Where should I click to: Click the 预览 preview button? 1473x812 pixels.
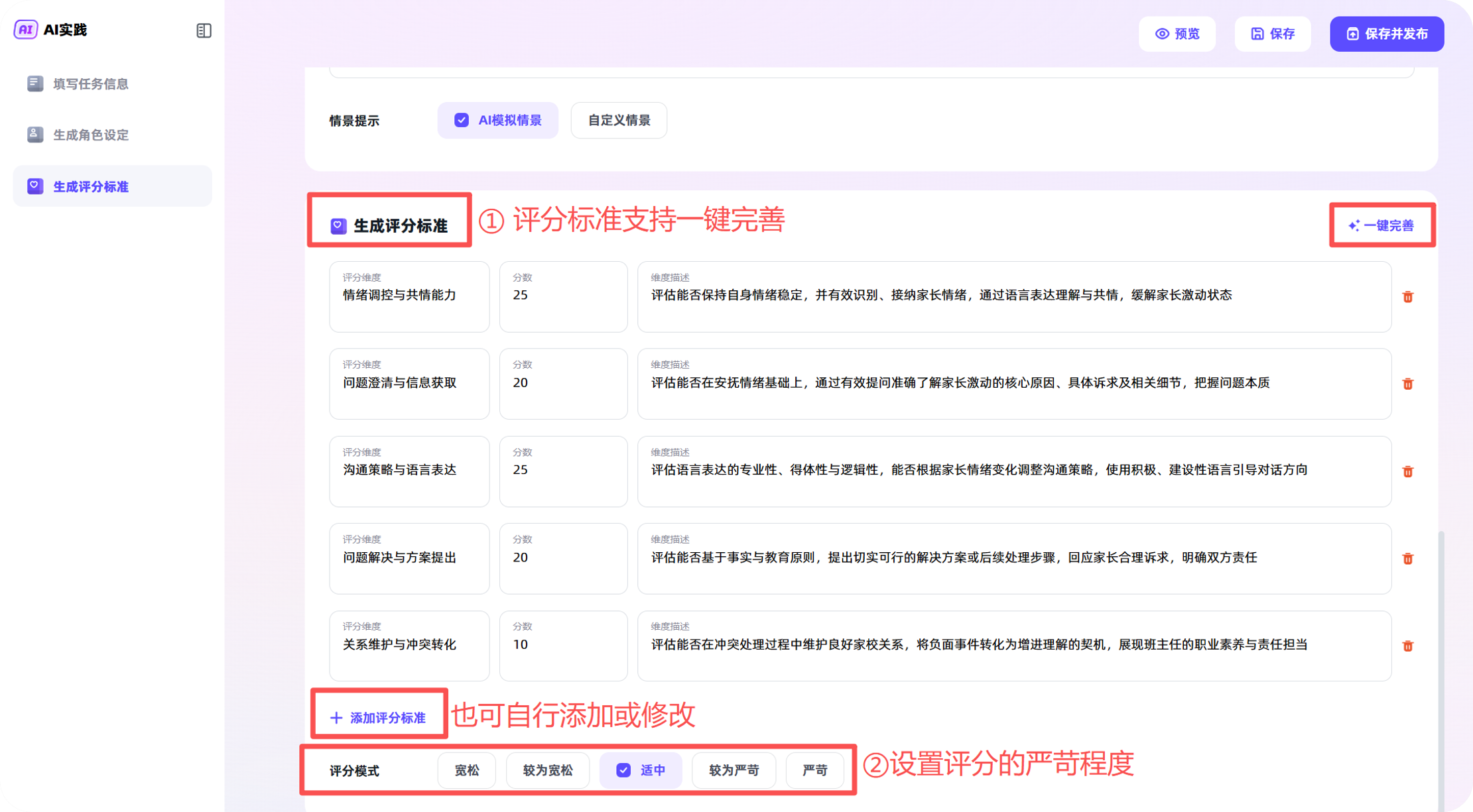pos(1177,34)
